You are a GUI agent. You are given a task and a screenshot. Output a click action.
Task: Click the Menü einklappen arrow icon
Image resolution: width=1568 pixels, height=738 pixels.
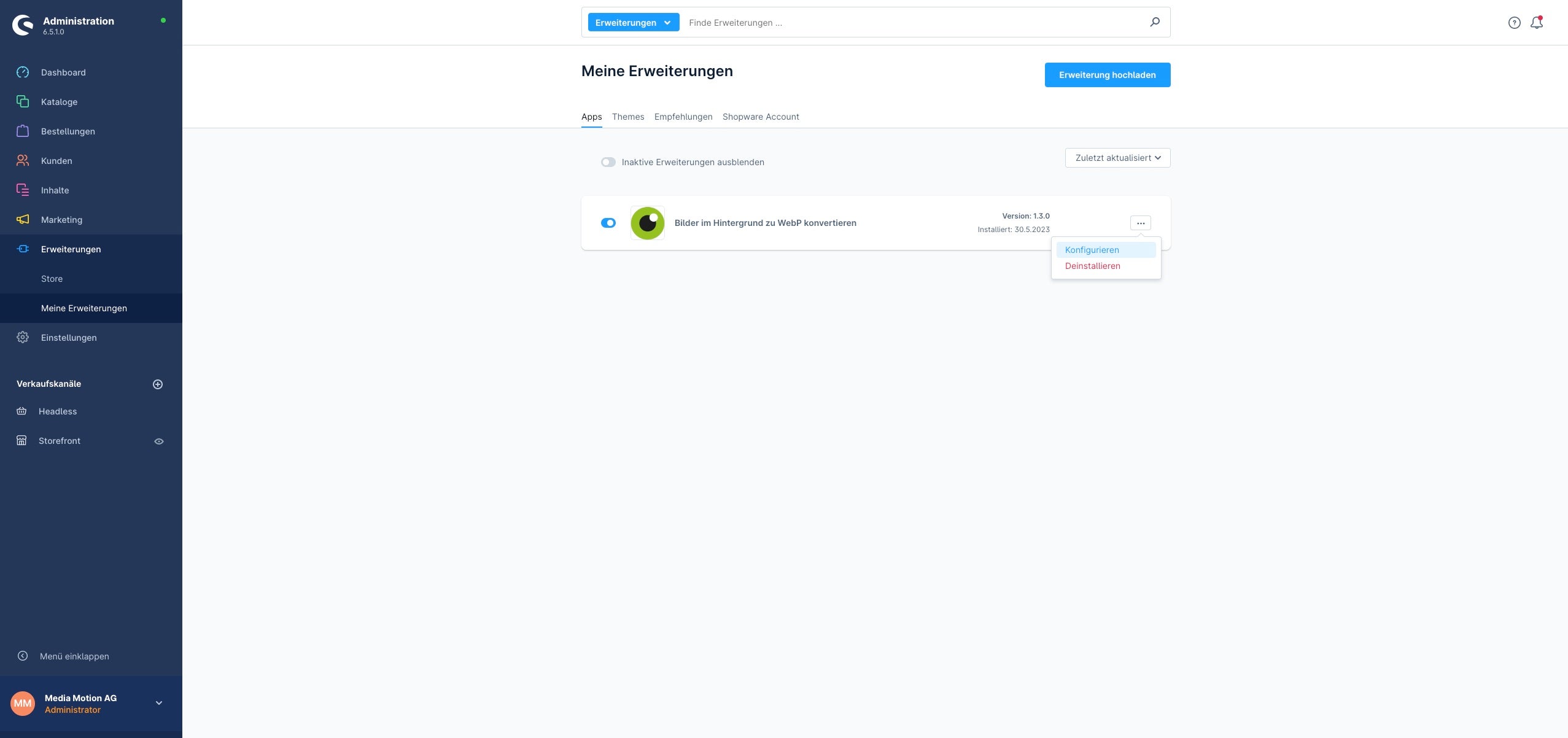click(x=23, y=656)
